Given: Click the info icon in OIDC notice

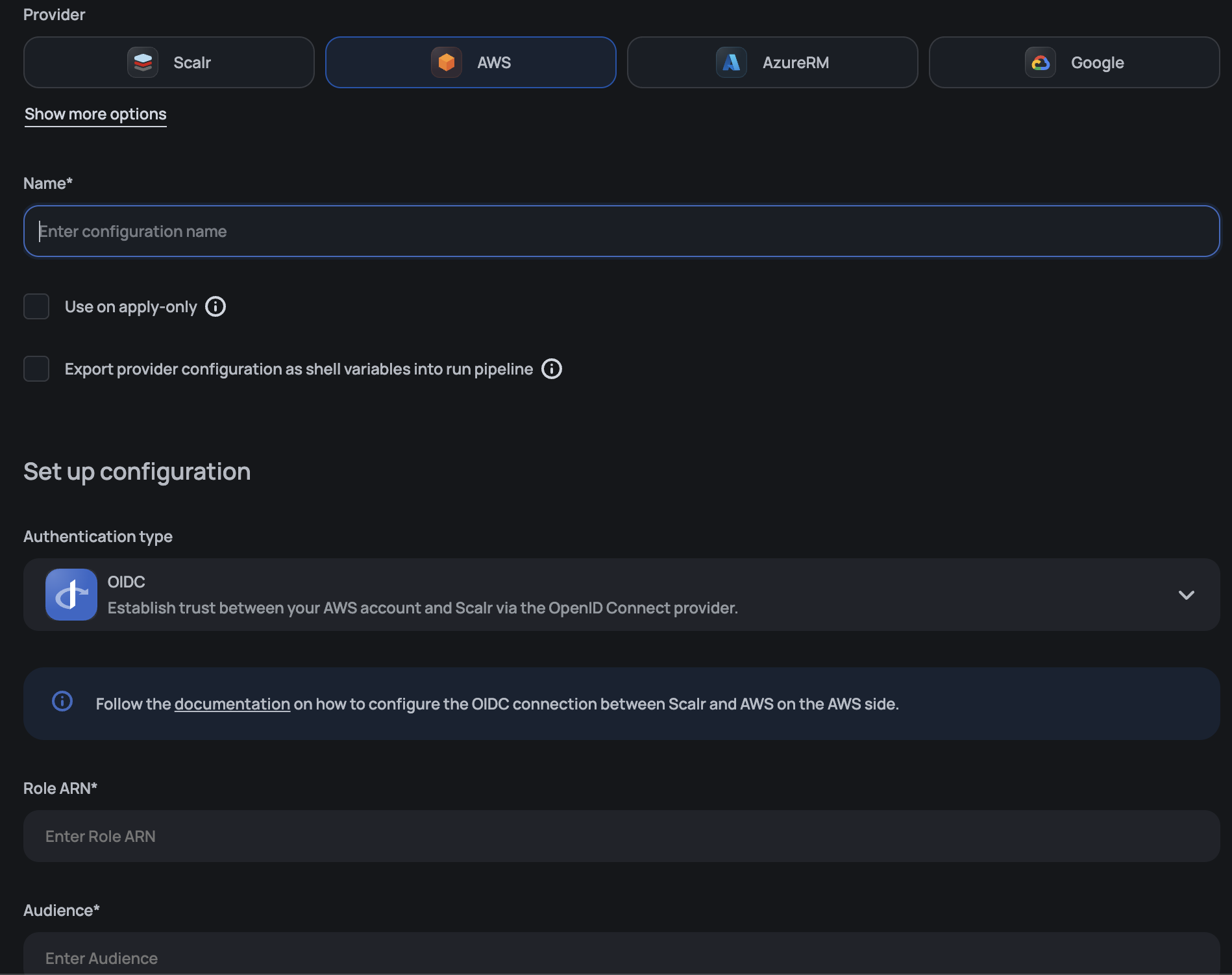Looking at the screenshot, I should click(62, 701).
